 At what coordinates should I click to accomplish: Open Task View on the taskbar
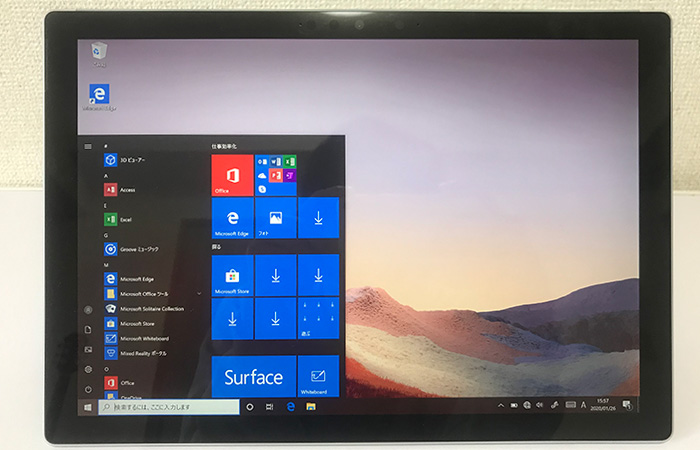click(270, 407)
